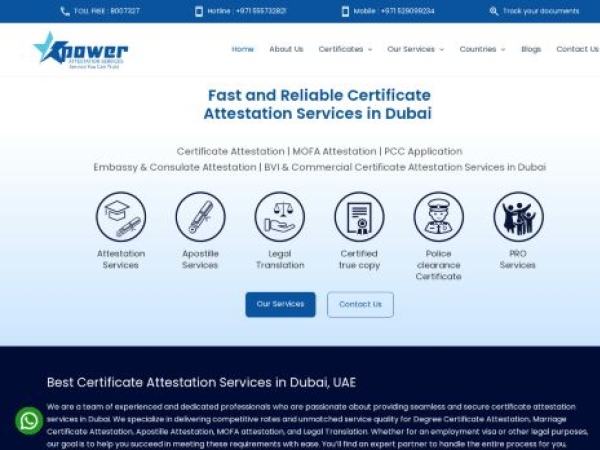Screen dimensions: 600x450
Task: Click the Attestation Services label
Action: coord(121,259)
